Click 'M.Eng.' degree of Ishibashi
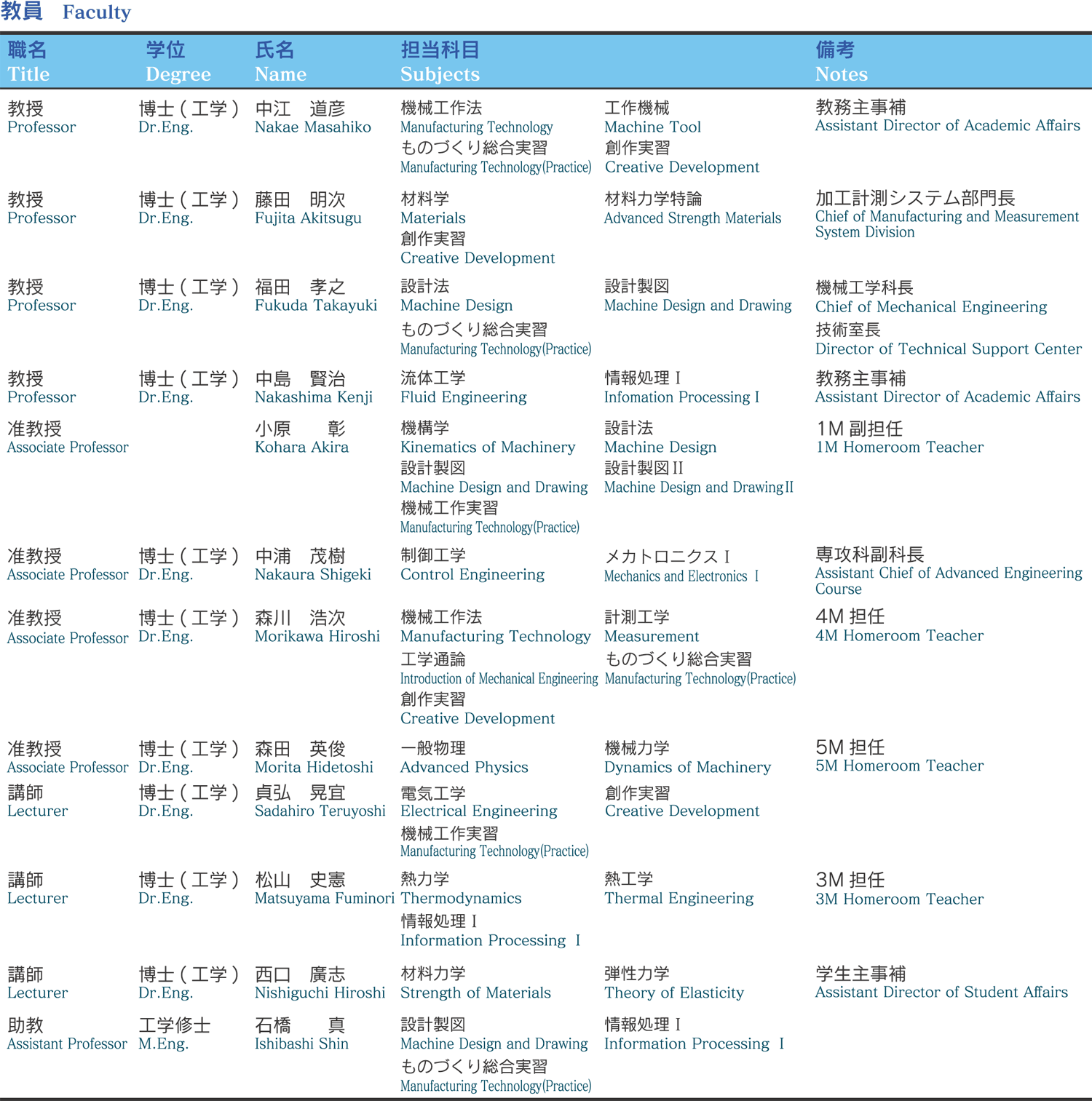This screenshot has width=1092, height=1101. point(163,1044)
